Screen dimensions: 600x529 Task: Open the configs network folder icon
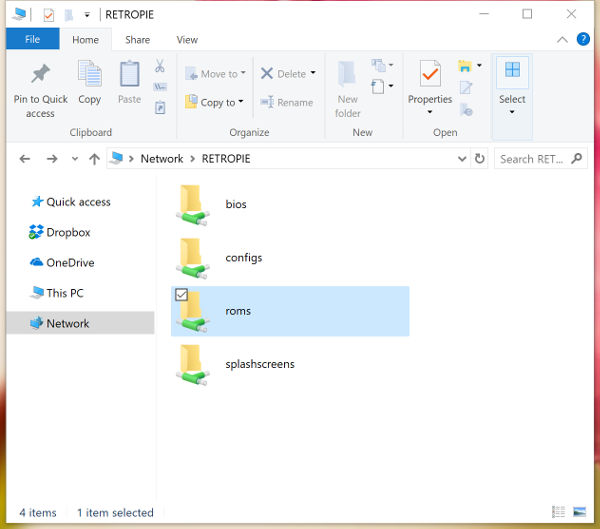click(192, 258)
